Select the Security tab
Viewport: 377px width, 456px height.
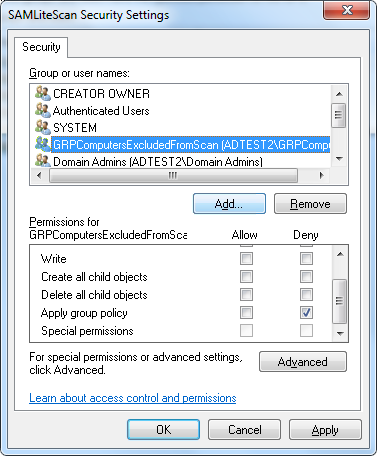coord(41,47)
